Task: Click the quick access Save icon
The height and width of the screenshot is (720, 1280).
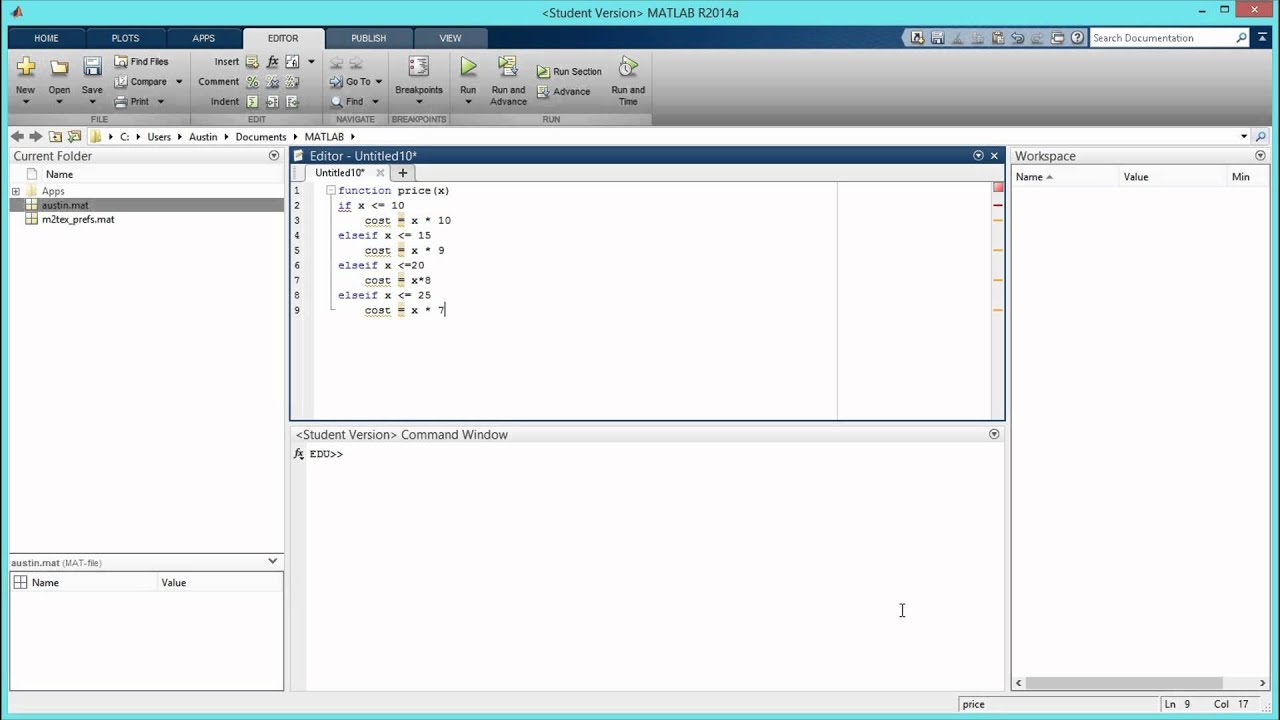Action: [937, 38]
